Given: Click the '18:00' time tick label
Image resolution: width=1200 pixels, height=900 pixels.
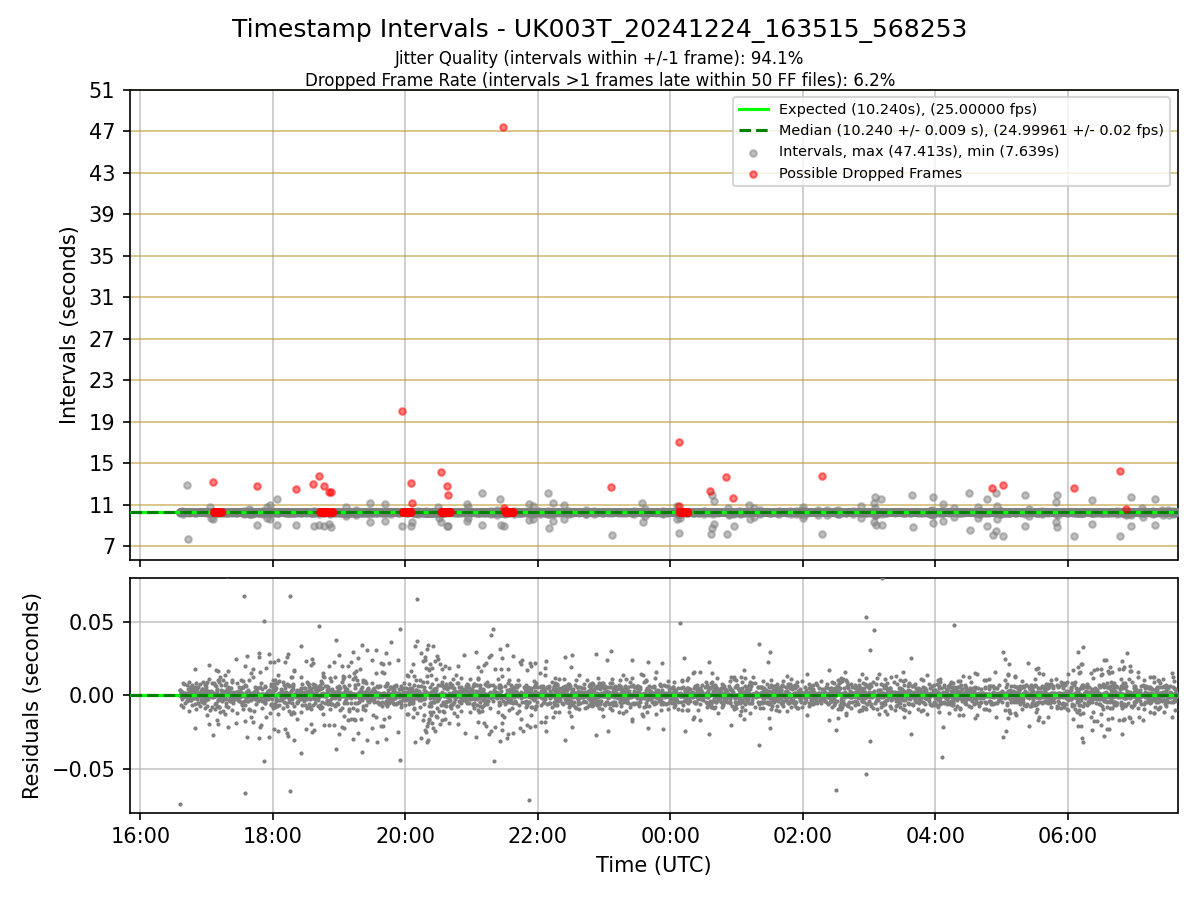Looking at the screenshot, I should pos(273,835).
